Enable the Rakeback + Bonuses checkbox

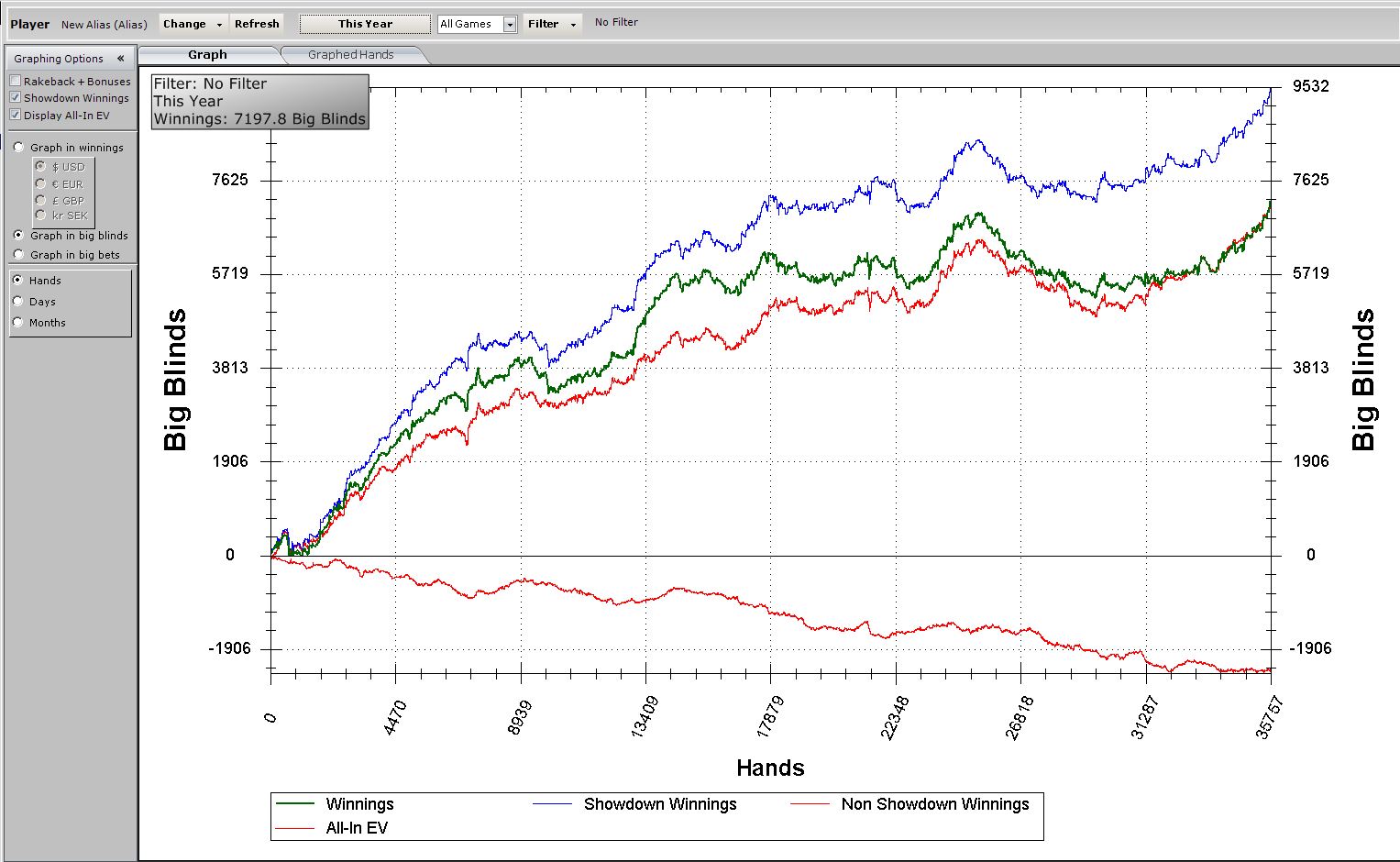[16, 82]
